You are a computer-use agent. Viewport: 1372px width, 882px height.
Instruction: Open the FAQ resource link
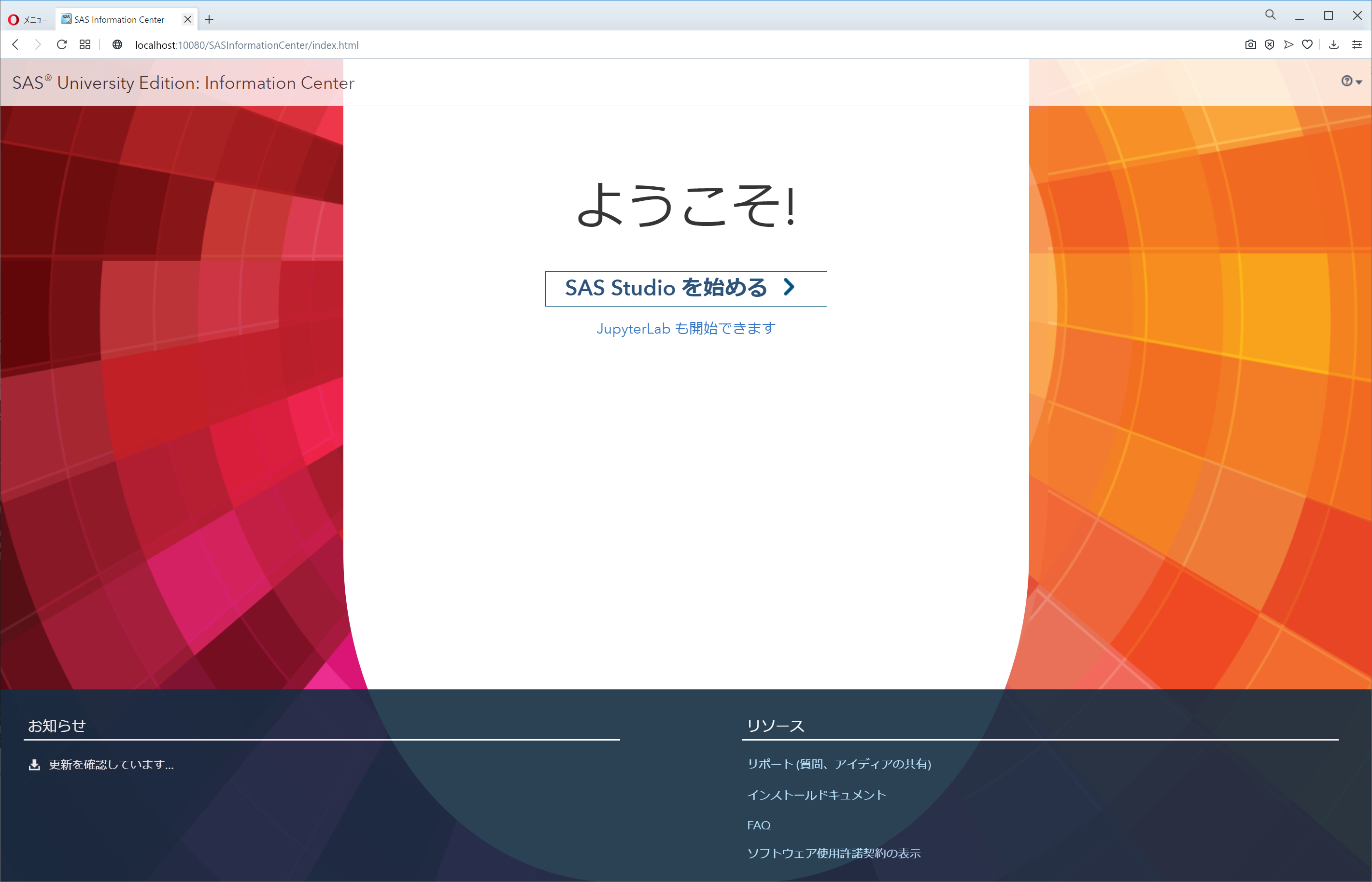[x=759, y=826]
